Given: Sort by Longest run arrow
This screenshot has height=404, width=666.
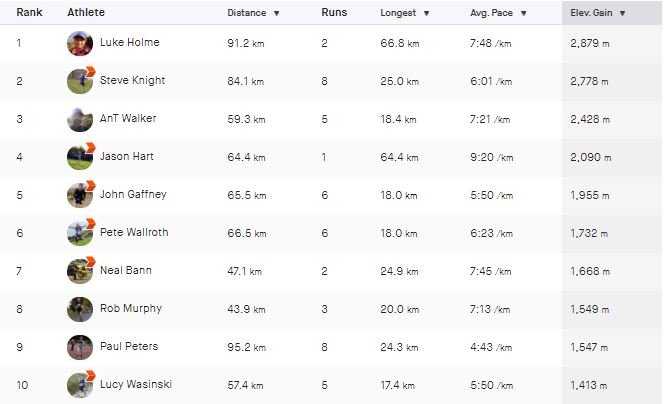Looking at the screenshot, I should point(426,13).
